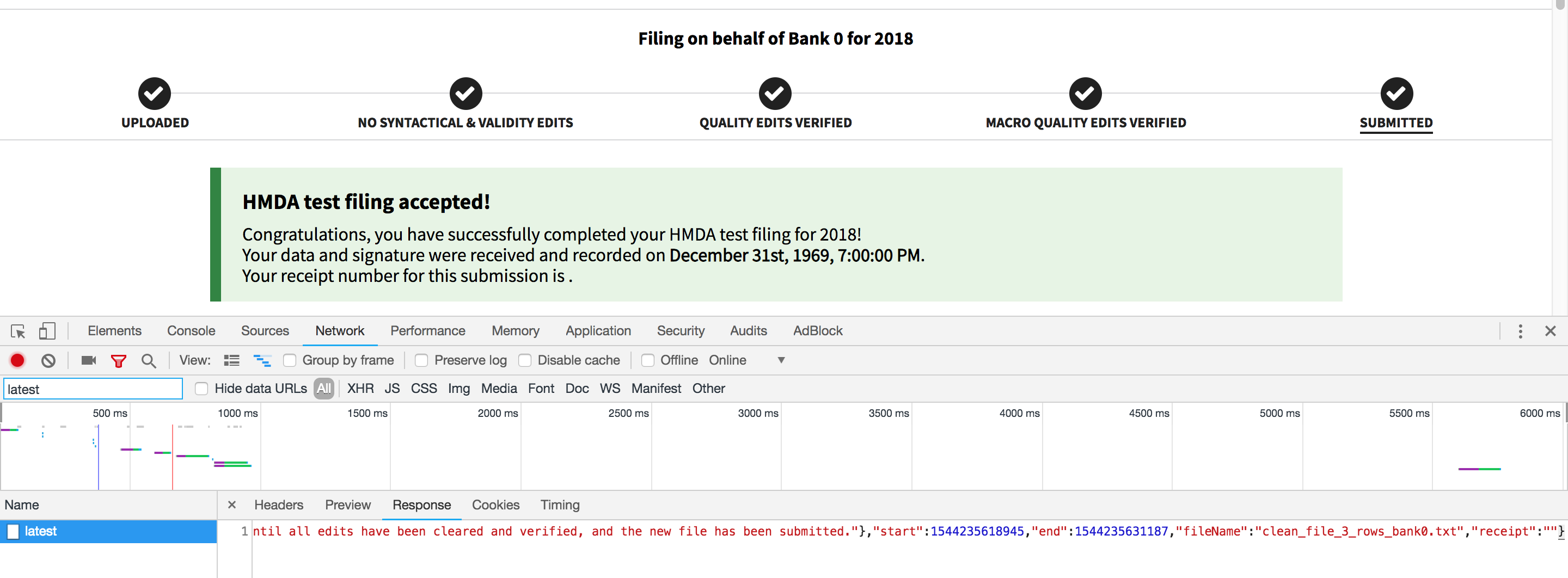Clear the network log

[48, 361]
